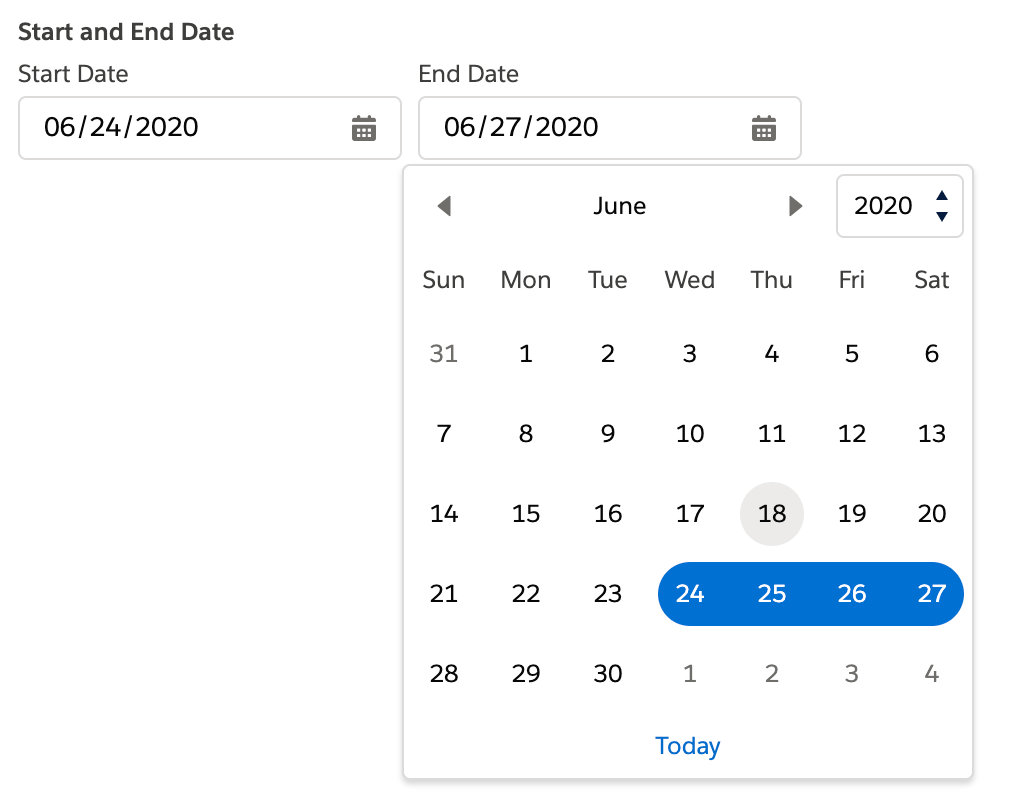Click the previous month arrow
The image size is (1010, 794).
[x=444, y=206]
